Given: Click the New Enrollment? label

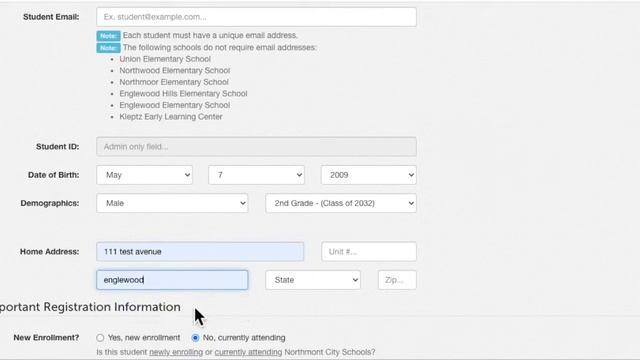Looking at the screenshot, I should pos(46,338).
